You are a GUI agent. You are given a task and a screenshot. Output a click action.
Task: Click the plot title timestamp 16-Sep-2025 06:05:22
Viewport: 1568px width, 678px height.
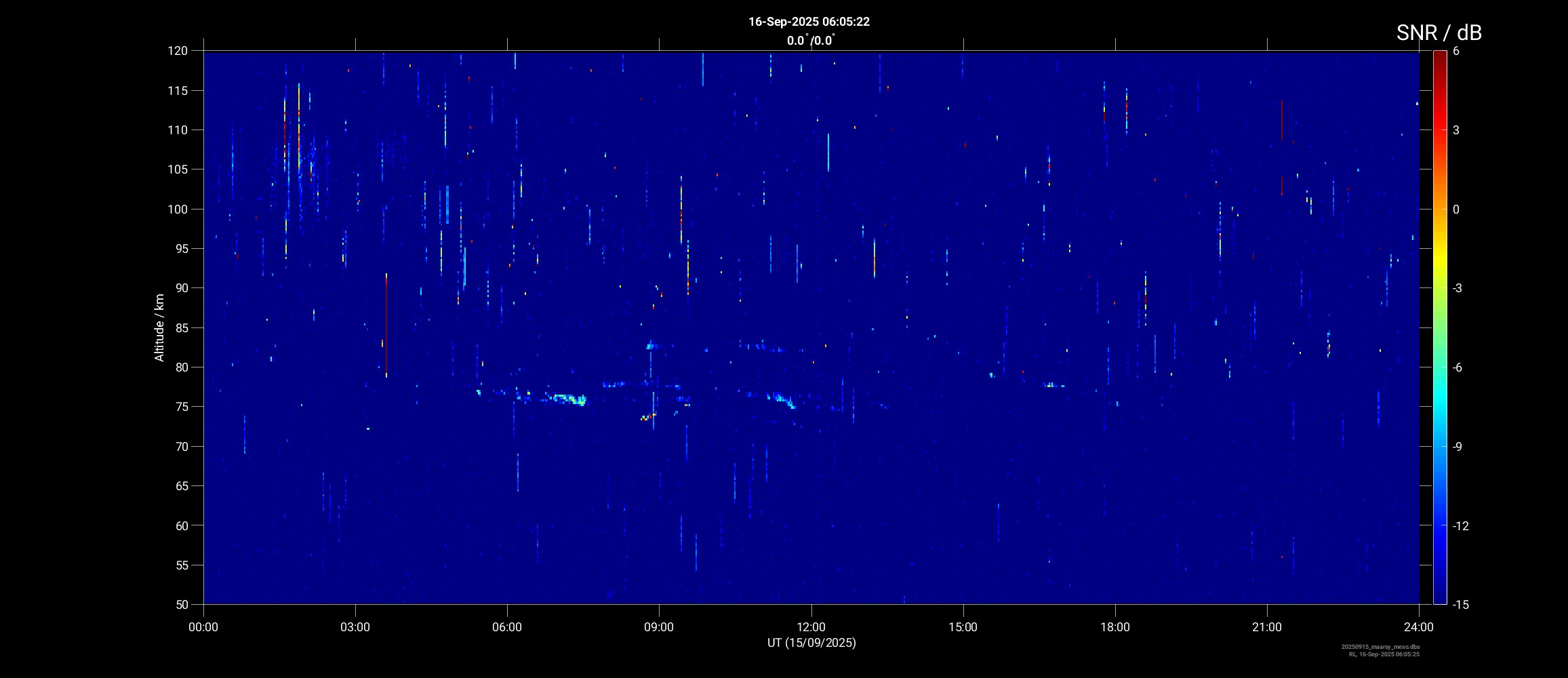click(809, 22)
